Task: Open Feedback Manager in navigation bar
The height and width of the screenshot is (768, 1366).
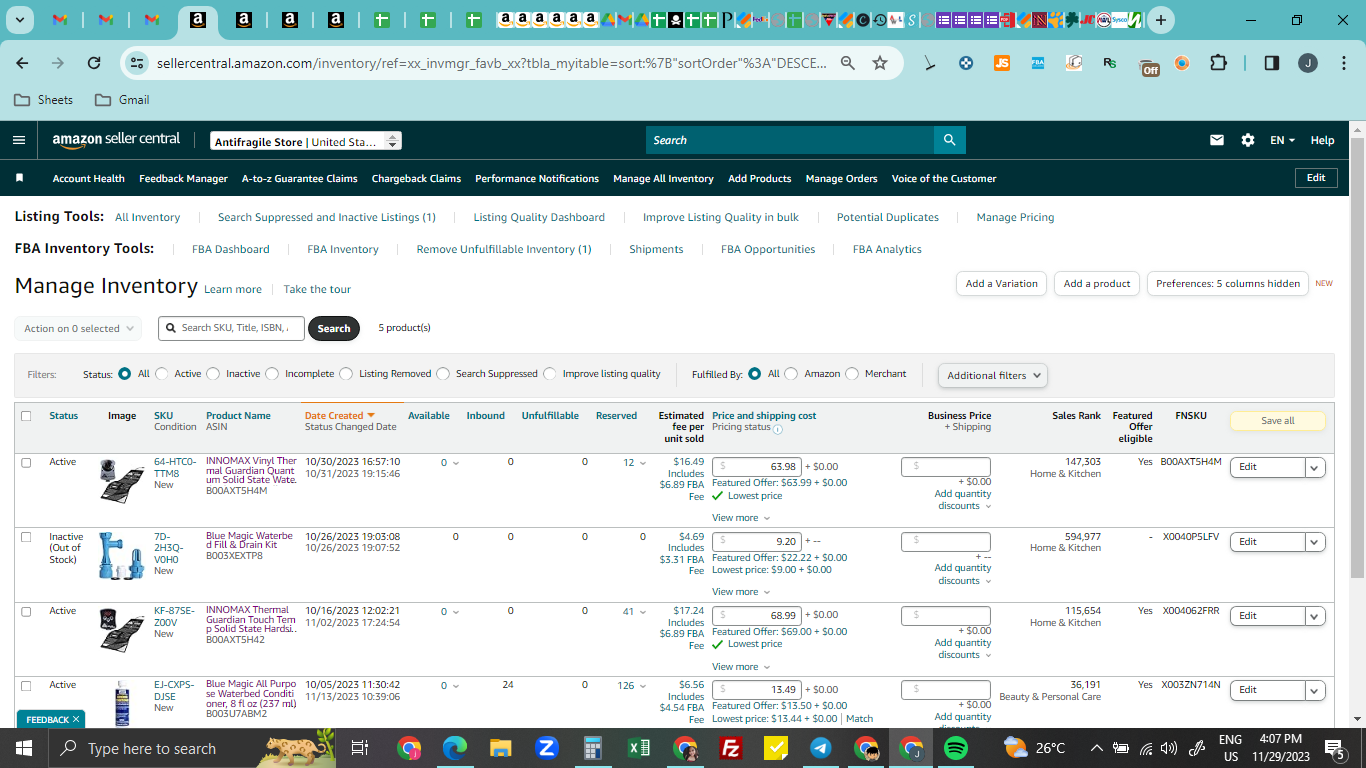Action: (x=183, y=179)
